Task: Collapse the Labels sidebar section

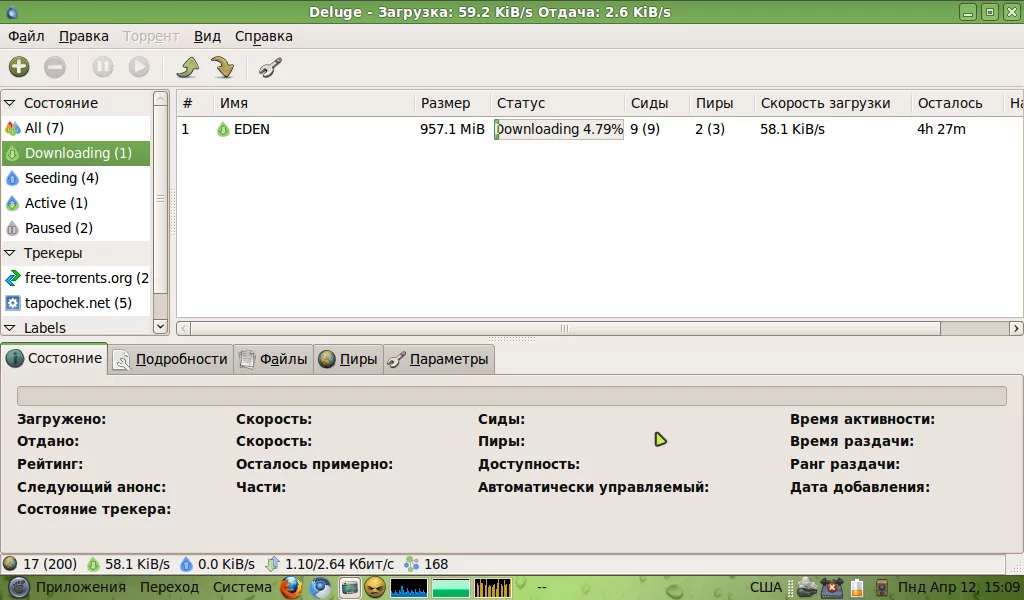Action: point(10,328)
